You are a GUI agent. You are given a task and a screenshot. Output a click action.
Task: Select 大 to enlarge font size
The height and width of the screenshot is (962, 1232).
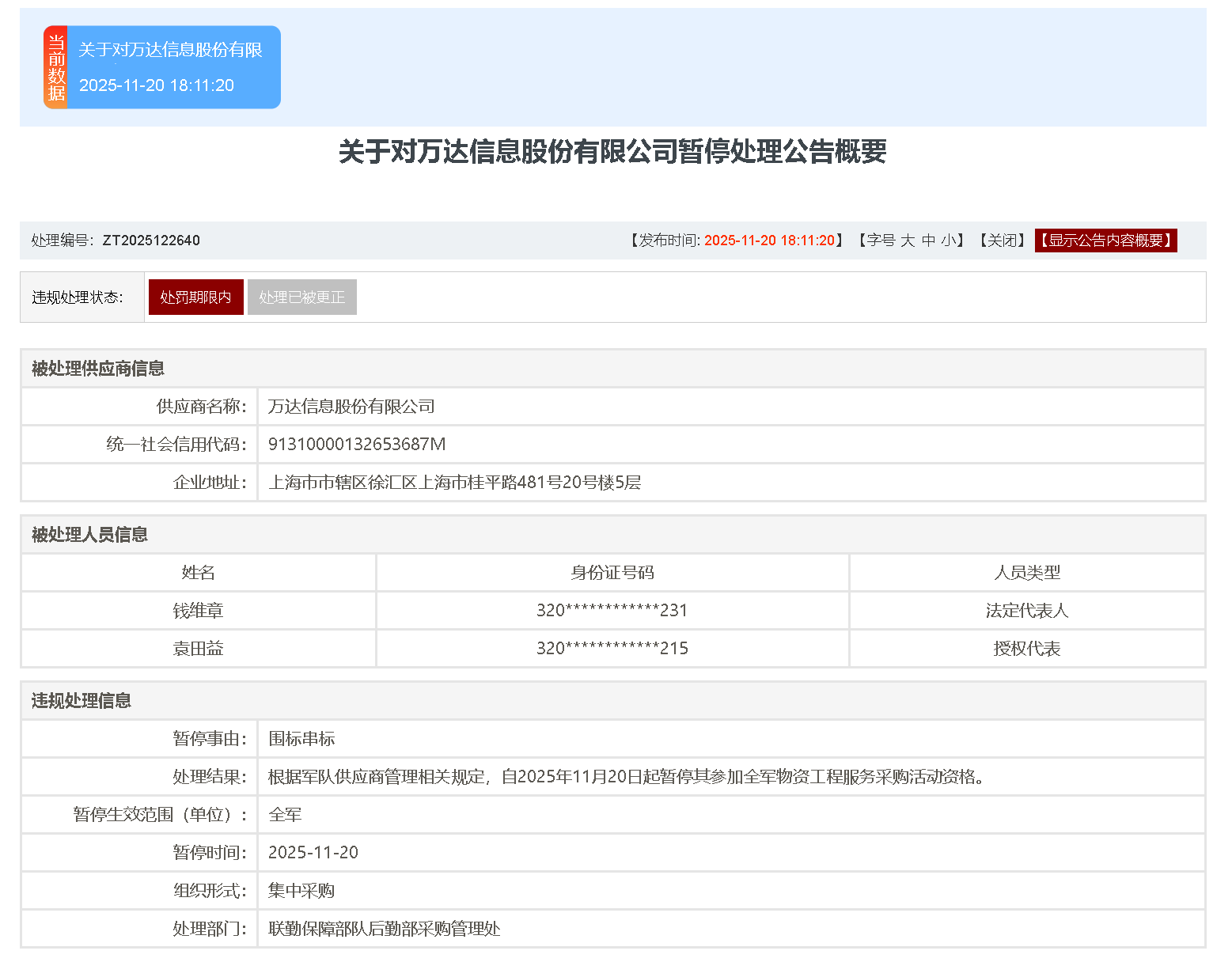[x=908, y=240]
